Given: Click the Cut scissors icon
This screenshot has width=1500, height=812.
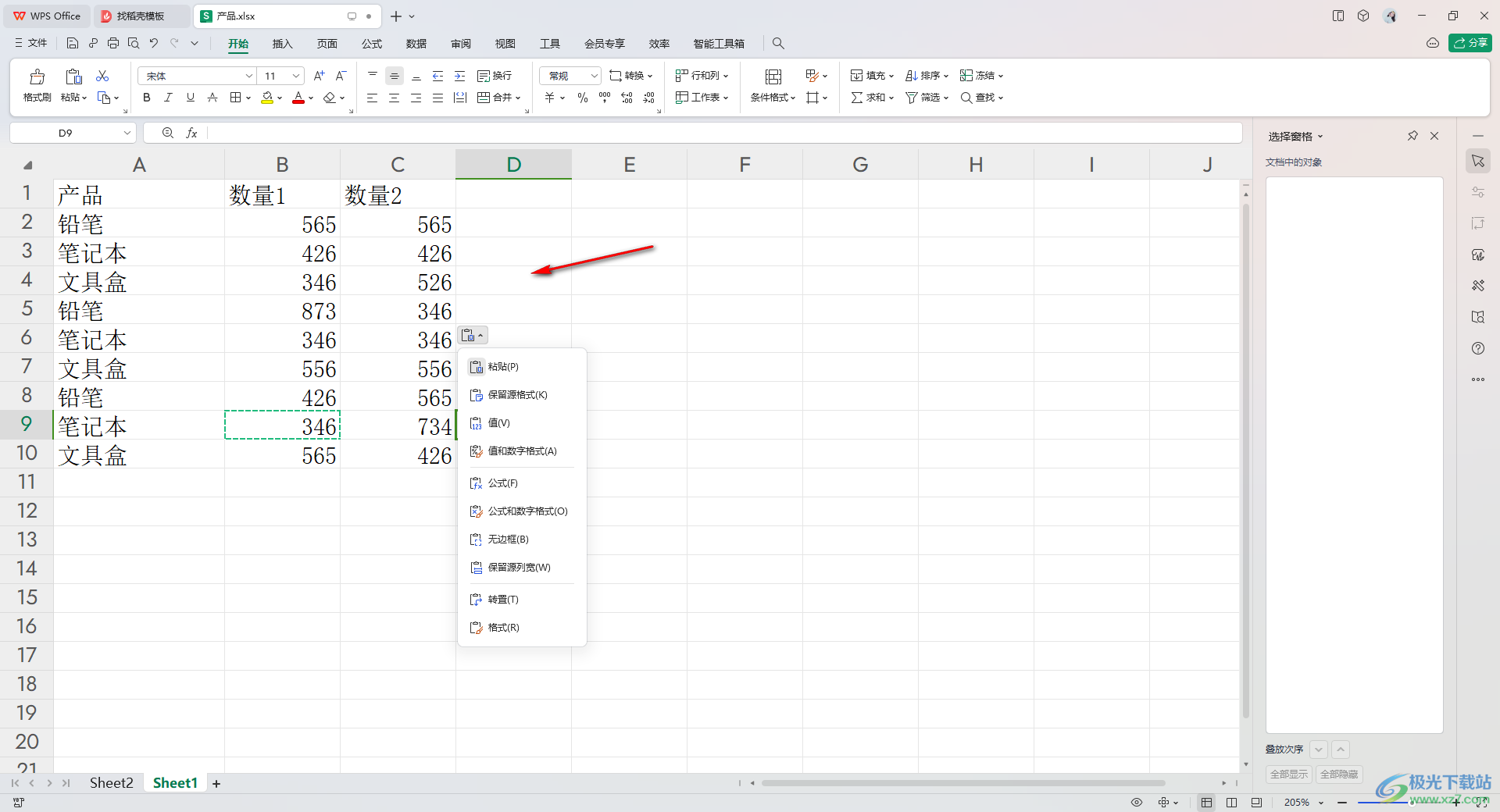Looking at the screenshot, I should 102,76.
